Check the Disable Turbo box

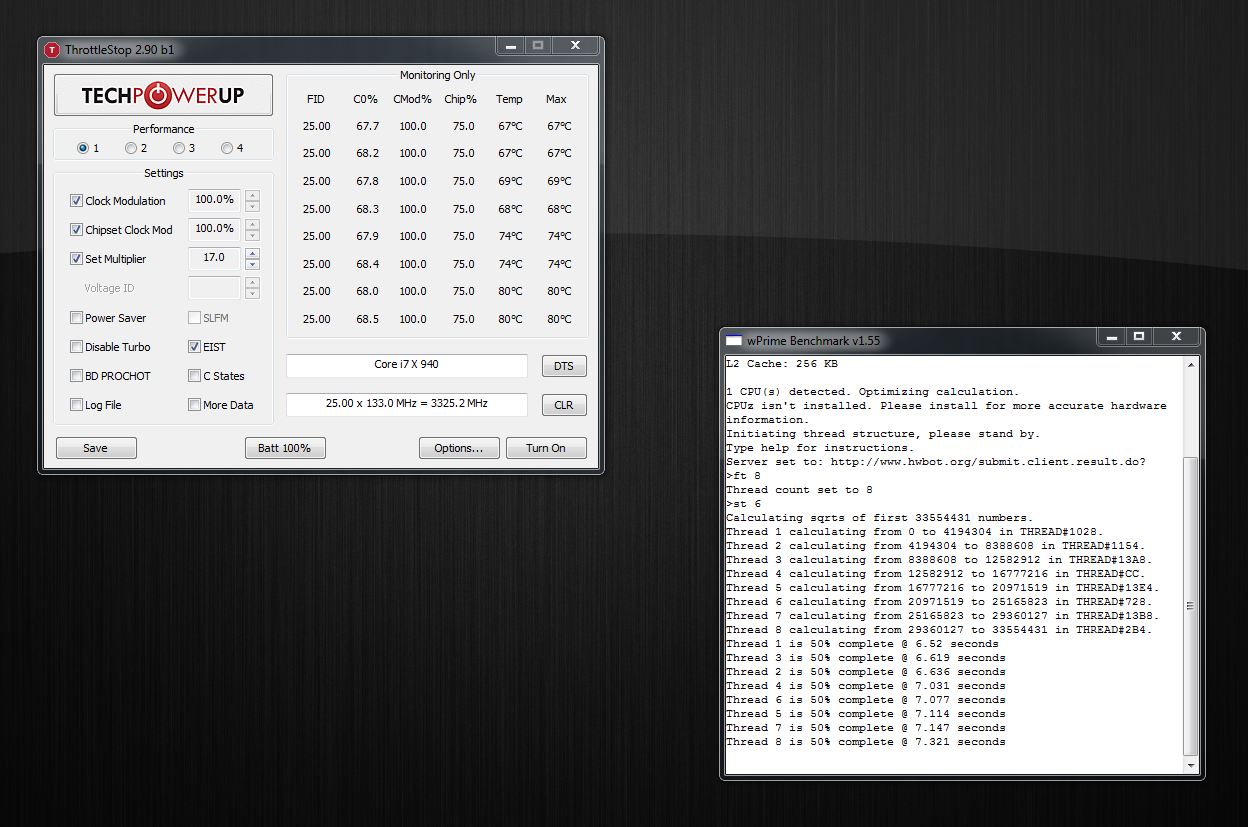[x=76, y=347]
